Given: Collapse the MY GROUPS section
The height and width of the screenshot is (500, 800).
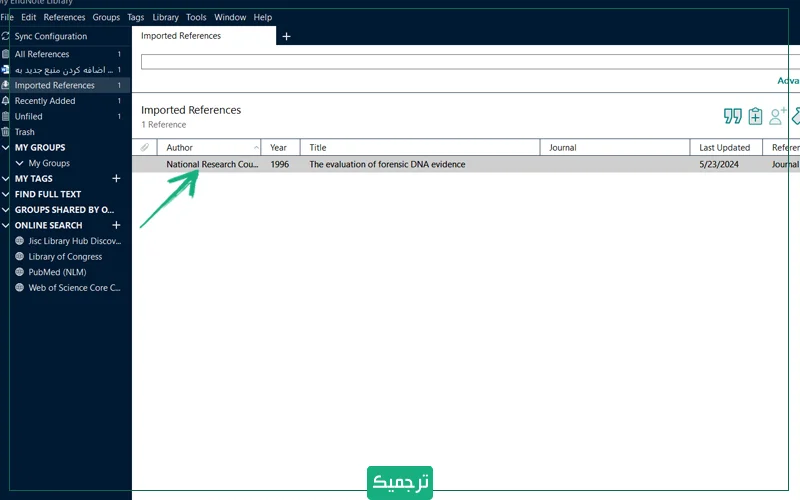Looking at the screenshot, I should click(6, 148).
